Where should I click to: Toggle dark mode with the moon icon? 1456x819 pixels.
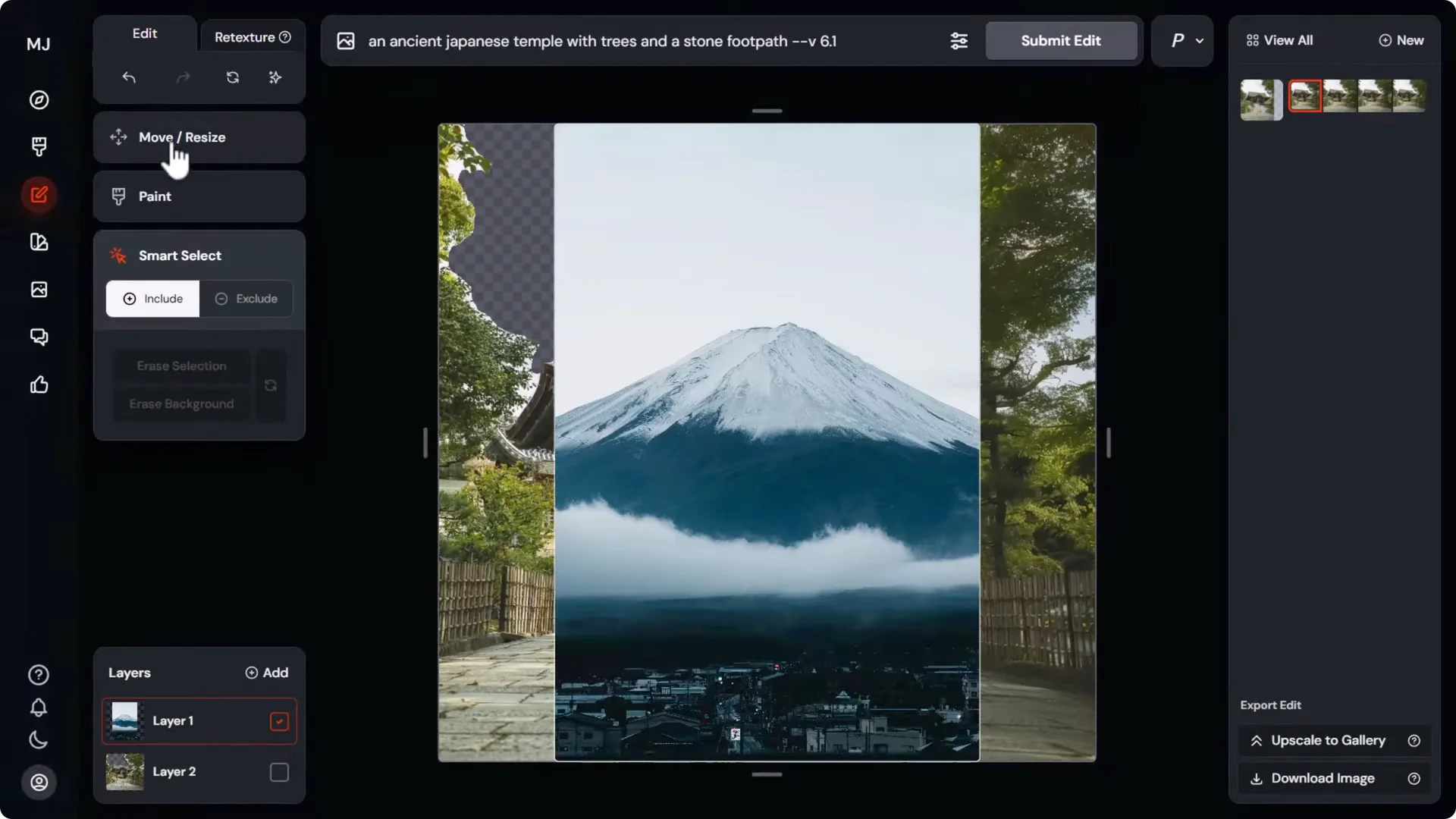39,740
